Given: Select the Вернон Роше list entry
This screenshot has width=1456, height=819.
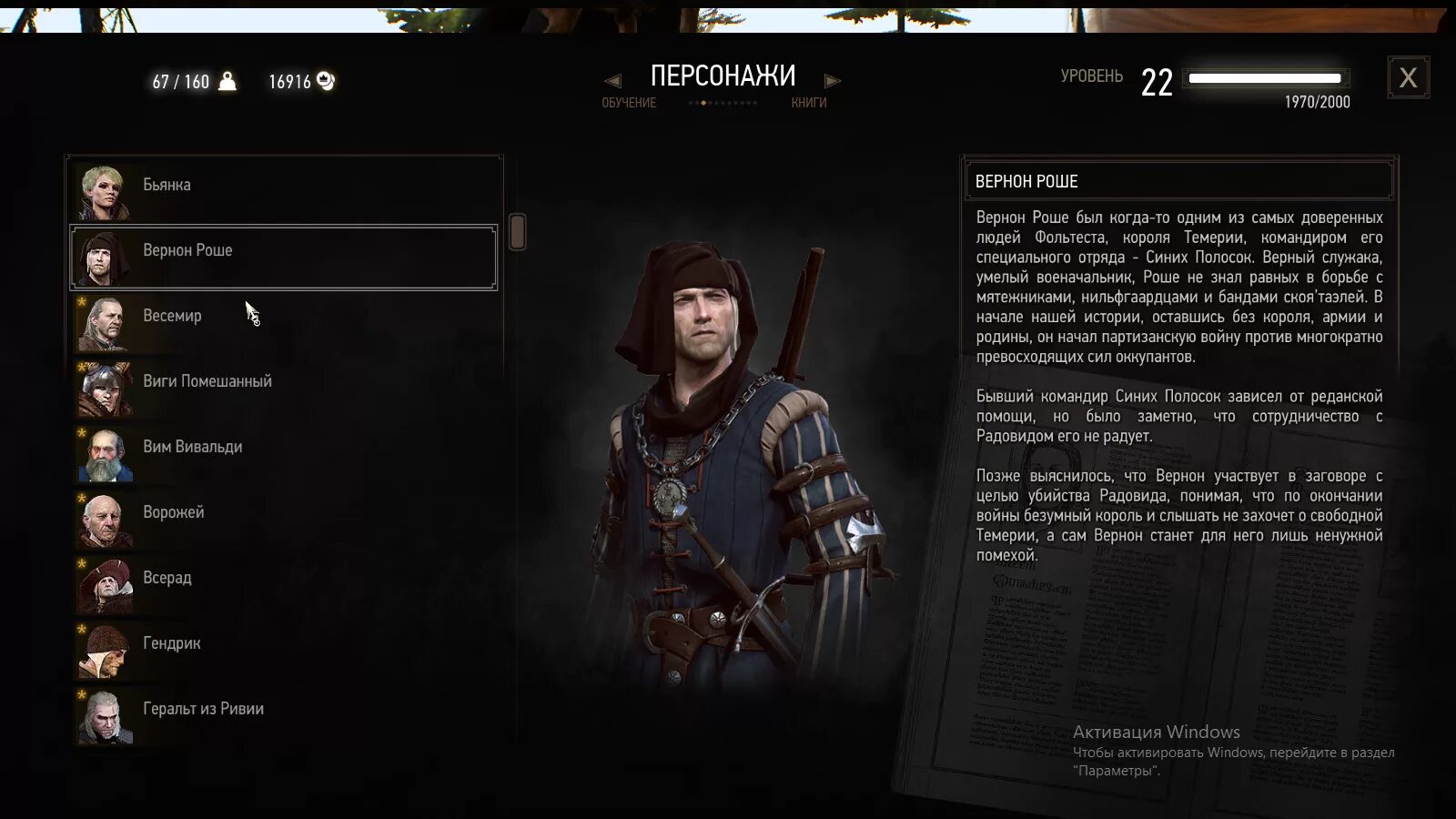Looking at the screenshot, I should [x=284, y=258].
